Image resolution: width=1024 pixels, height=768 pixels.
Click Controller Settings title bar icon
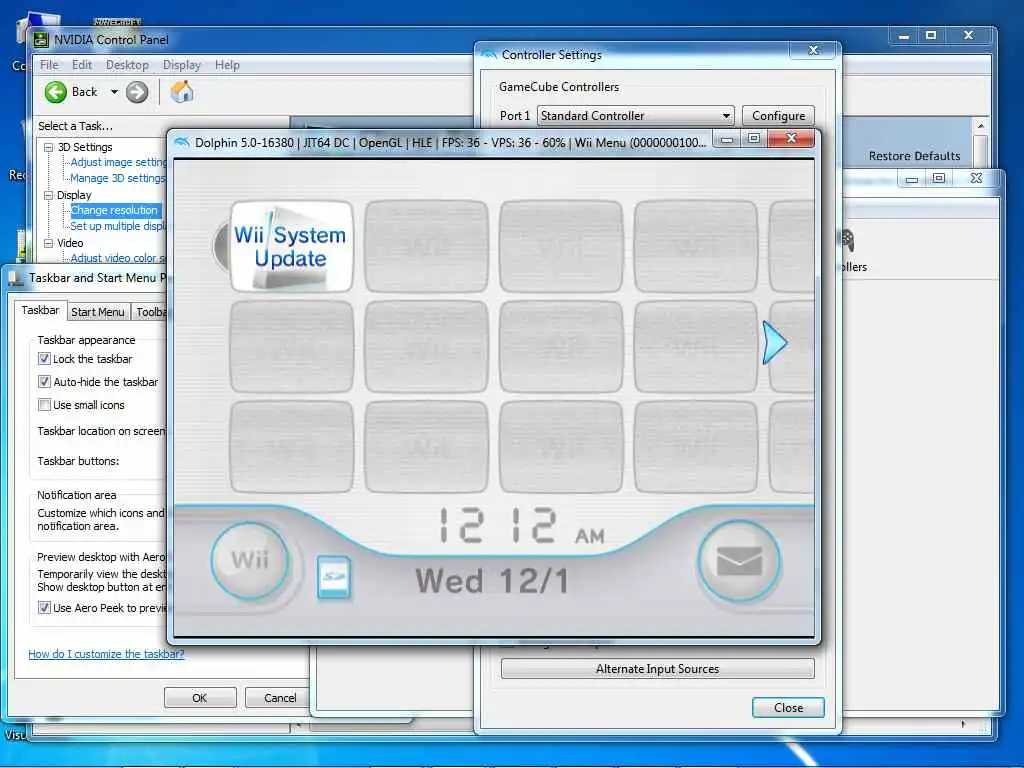pyautogui.click(x=488, y=54)
